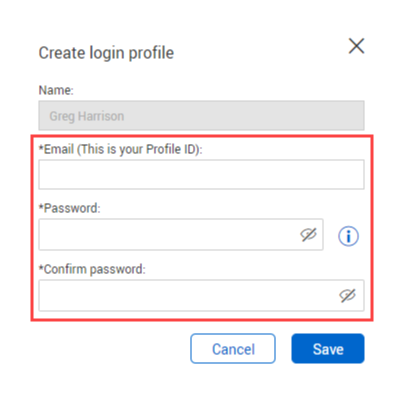Click the Save button

coord(328,348)
